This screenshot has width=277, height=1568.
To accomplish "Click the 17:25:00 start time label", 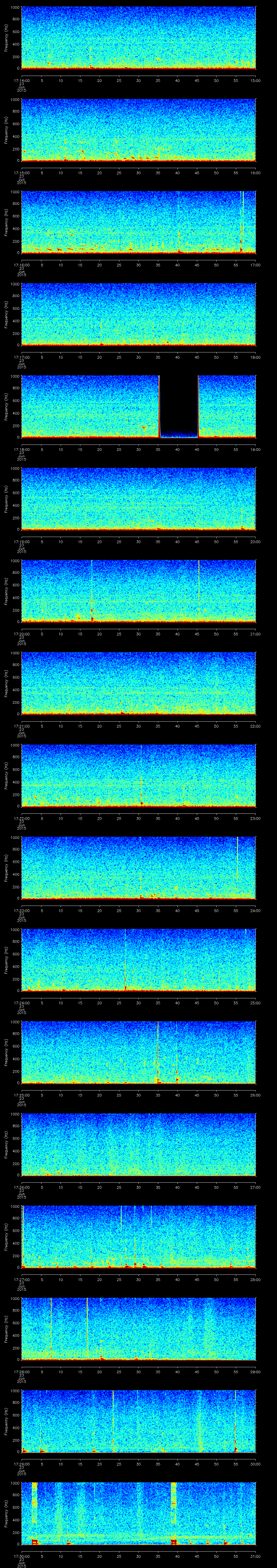I will tap(21, 1095).
